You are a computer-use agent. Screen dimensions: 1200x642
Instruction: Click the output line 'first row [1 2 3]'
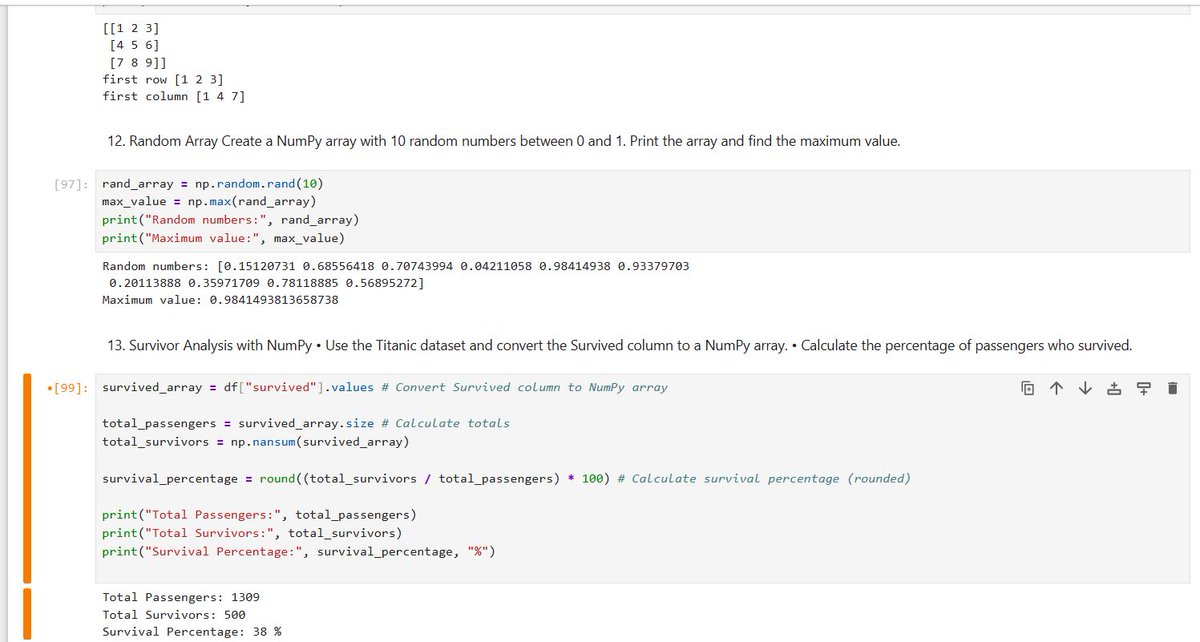click(x=163, y=79)
